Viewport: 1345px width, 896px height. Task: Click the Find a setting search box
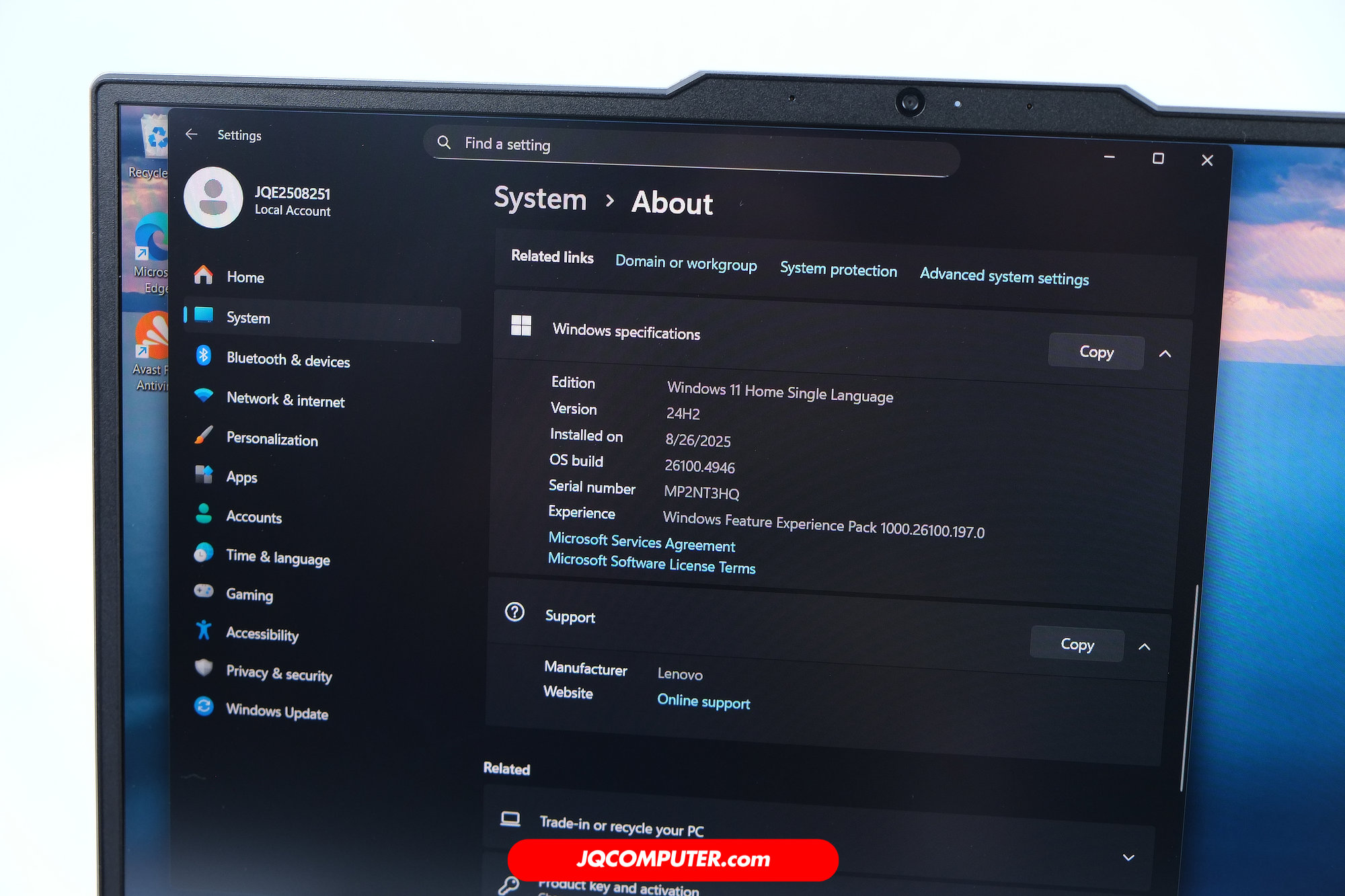(691, 152)
